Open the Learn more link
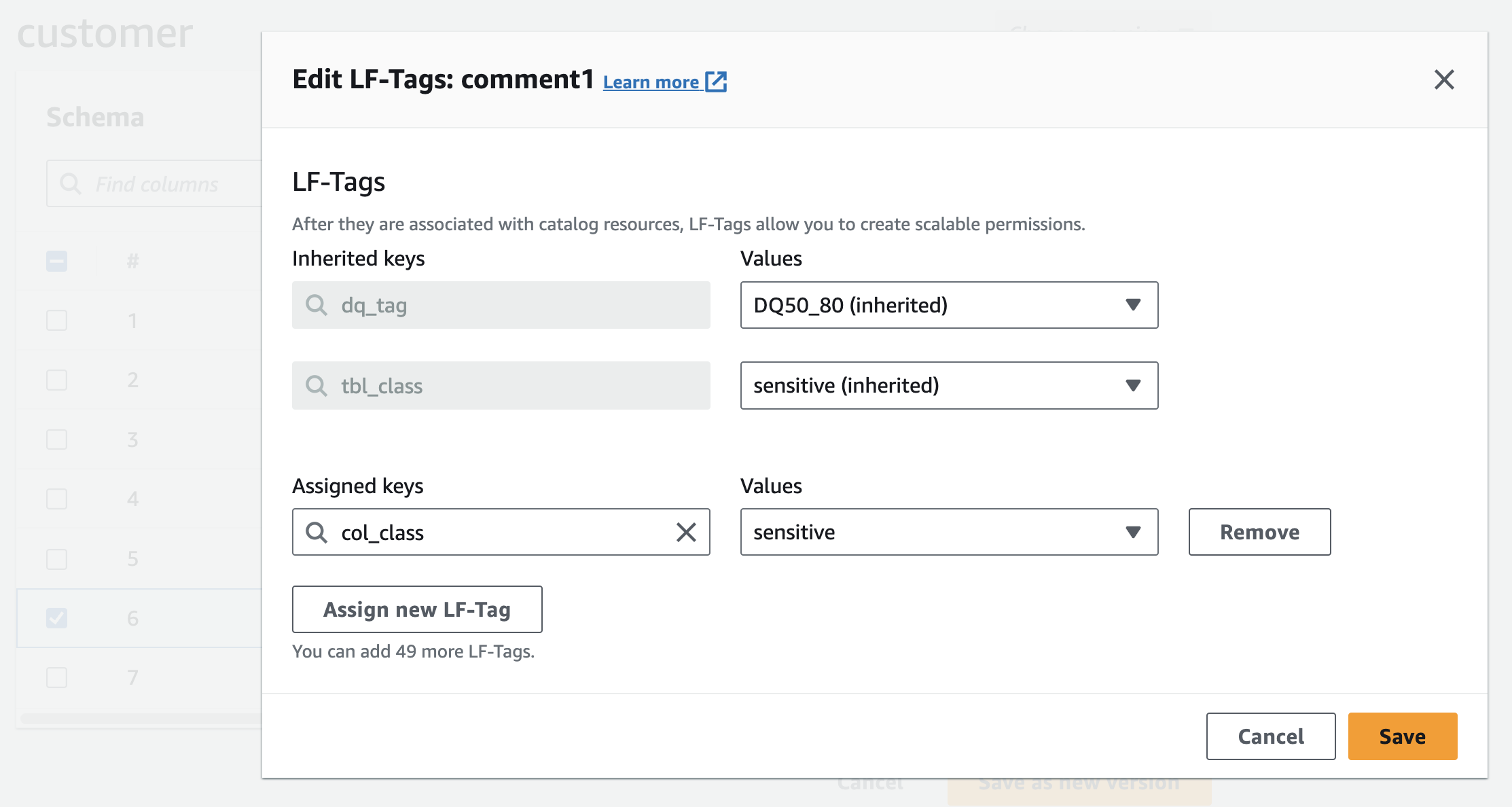1512x807 pixels. (x=651, y=82)
